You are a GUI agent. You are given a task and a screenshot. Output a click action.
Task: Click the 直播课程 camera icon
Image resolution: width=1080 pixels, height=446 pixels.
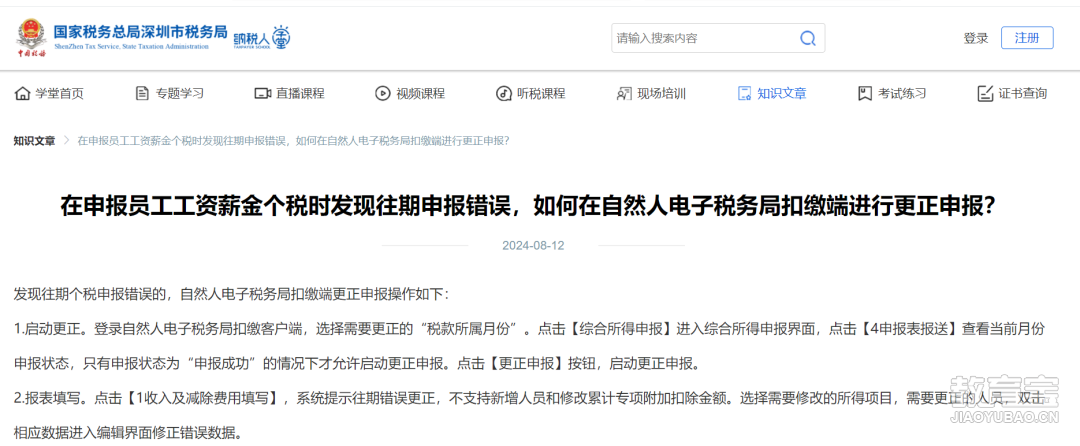tap(262, 94)
